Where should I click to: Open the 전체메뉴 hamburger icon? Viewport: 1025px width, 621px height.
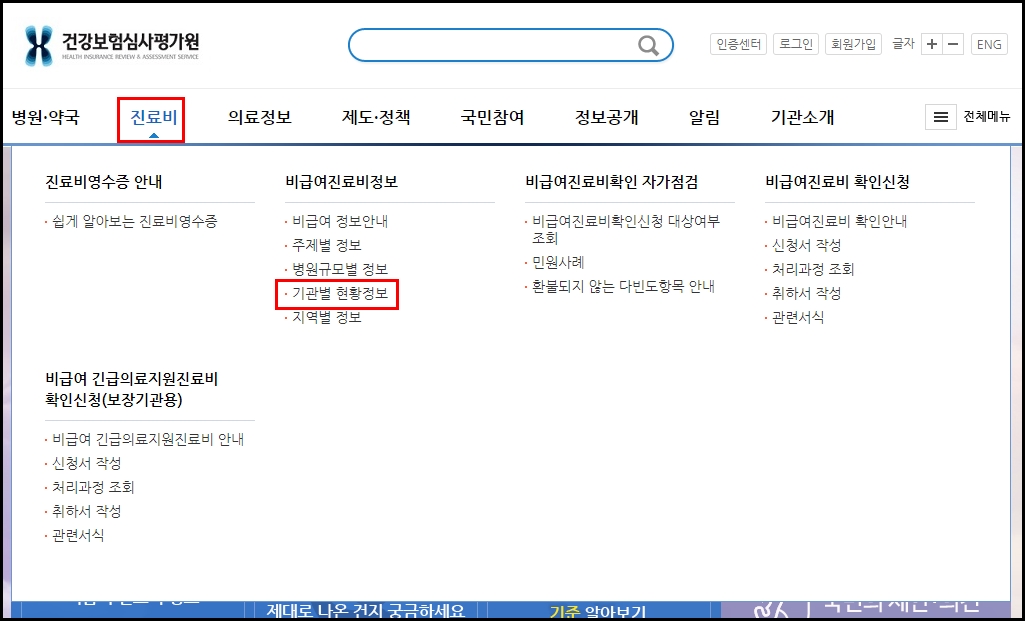[x=939, y=116]
